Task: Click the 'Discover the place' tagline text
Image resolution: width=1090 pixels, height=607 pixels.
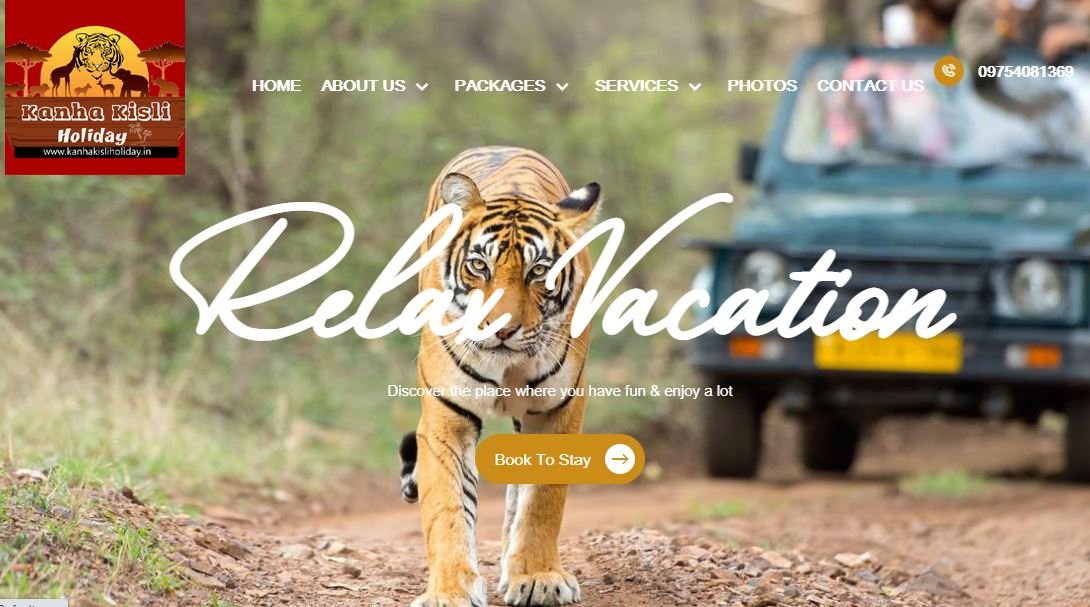Action: tap(560, 391)
